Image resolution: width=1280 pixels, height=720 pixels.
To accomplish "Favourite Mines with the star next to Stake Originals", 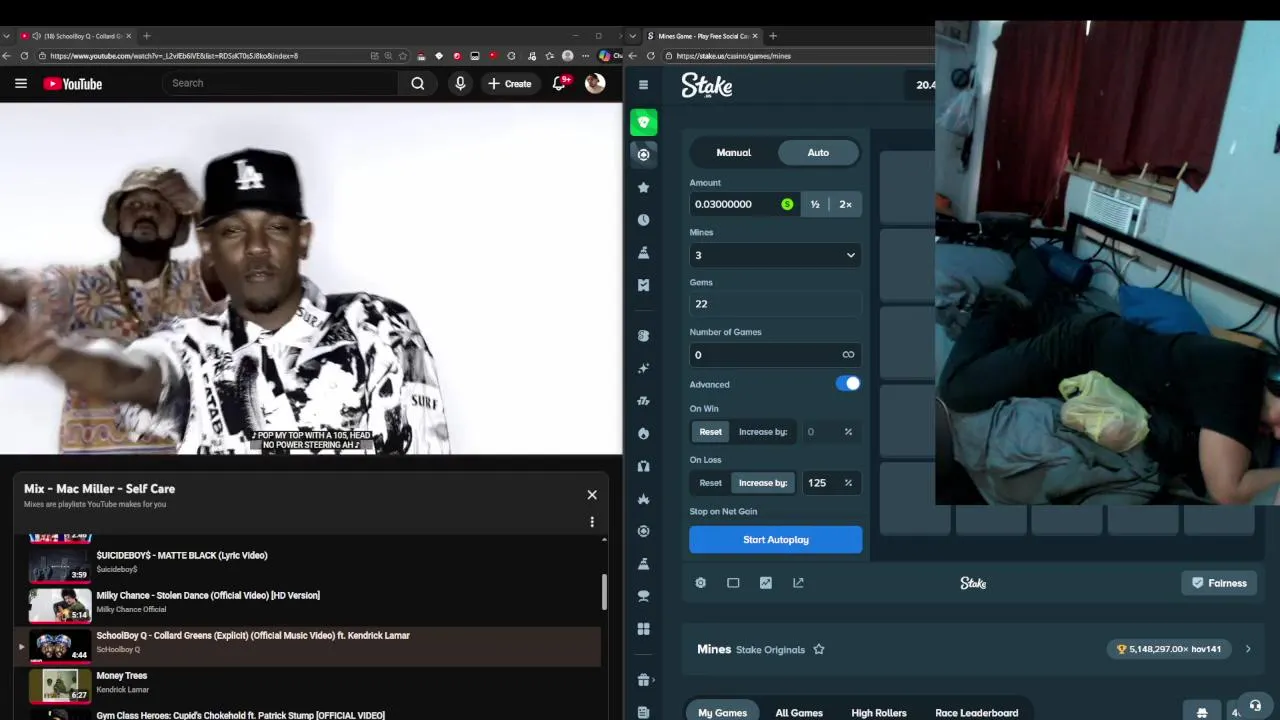I will coord(819,649).
